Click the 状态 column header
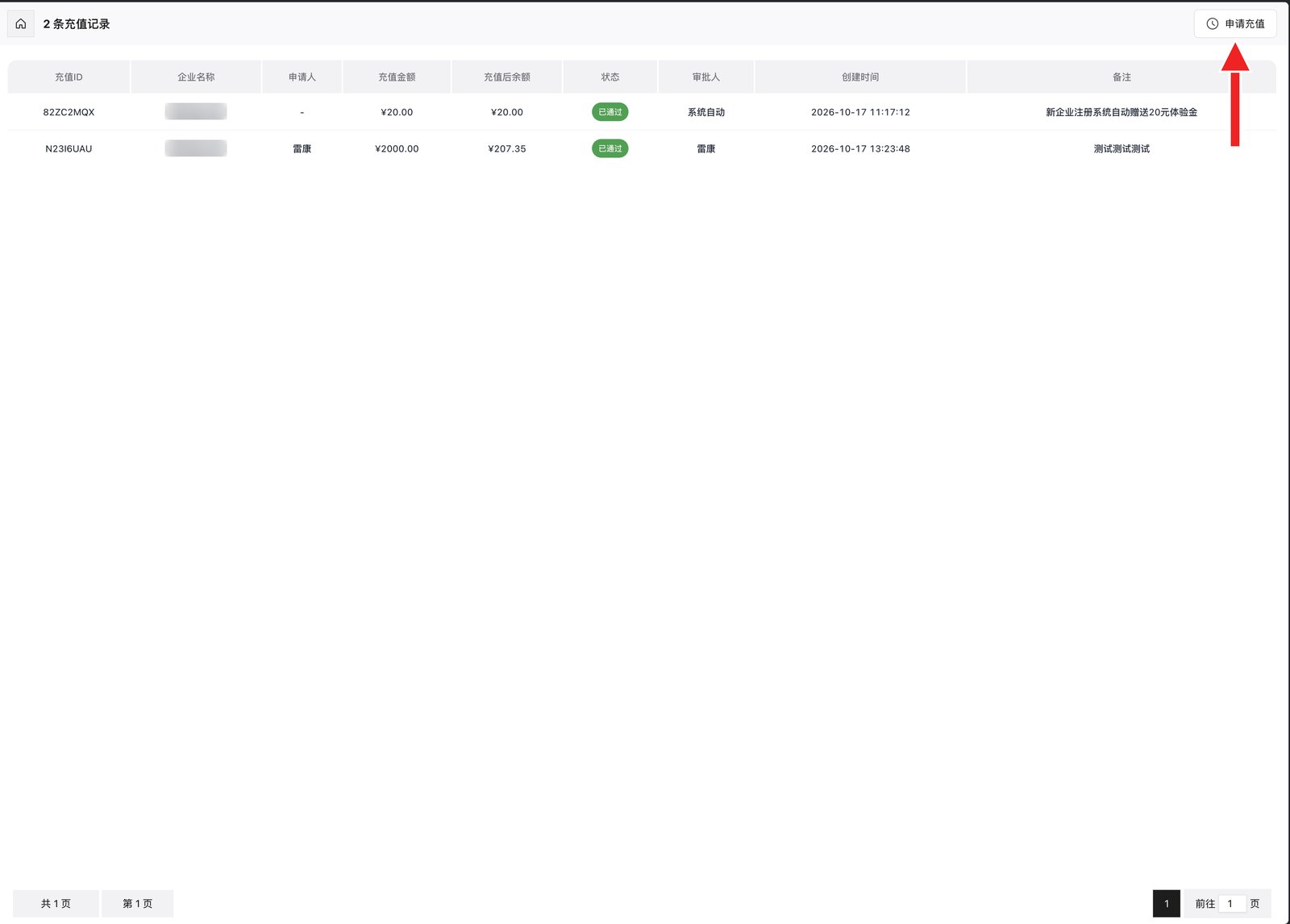This screenshot has width=1290, height=924. (610, 77)
